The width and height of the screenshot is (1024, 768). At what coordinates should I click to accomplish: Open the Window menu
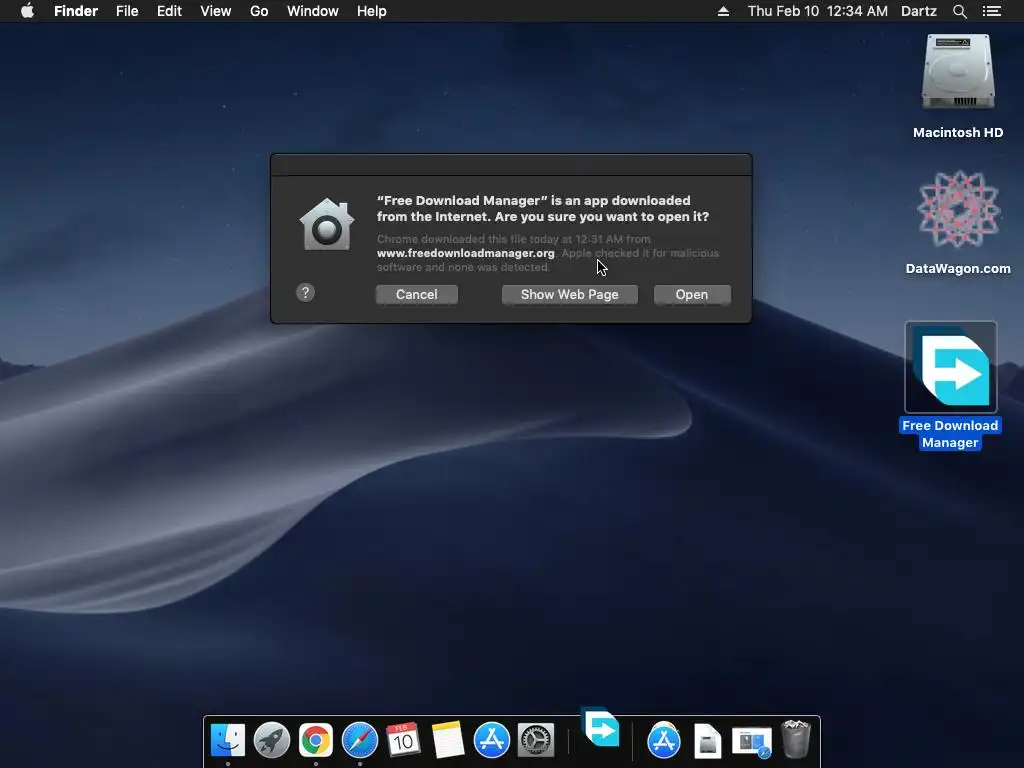pos(313,11)
